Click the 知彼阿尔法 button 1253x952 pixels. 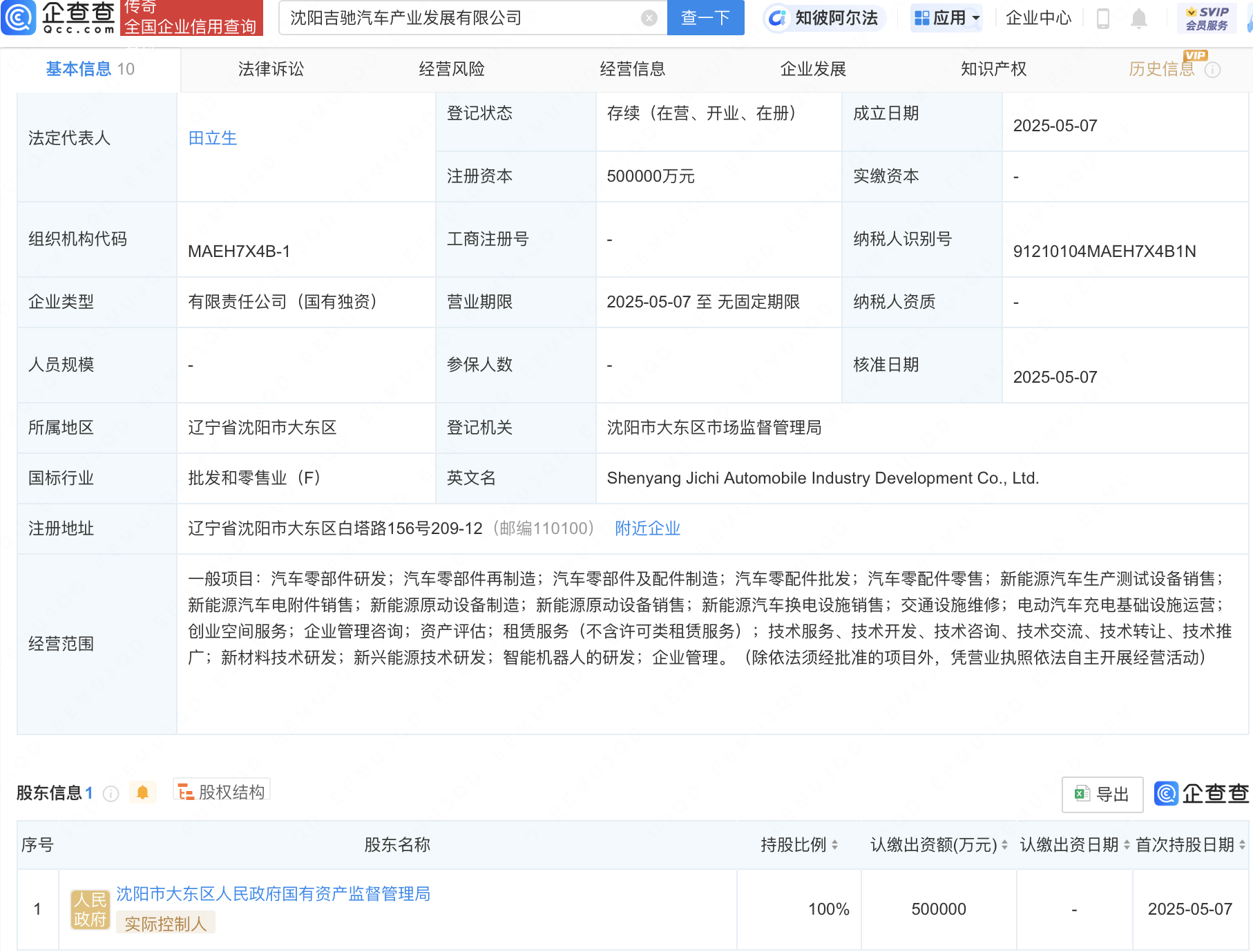(x=824, y=18)
